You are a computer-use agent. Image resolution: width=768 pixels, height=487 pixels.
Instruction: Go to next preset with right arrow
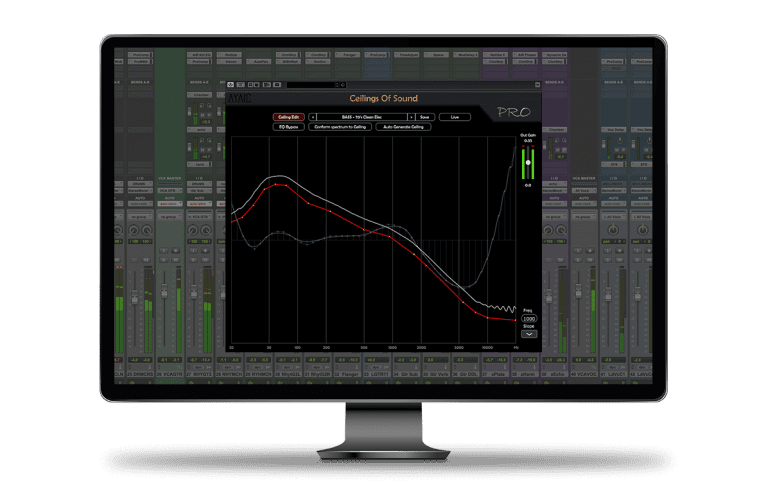[x=411, y=117]
